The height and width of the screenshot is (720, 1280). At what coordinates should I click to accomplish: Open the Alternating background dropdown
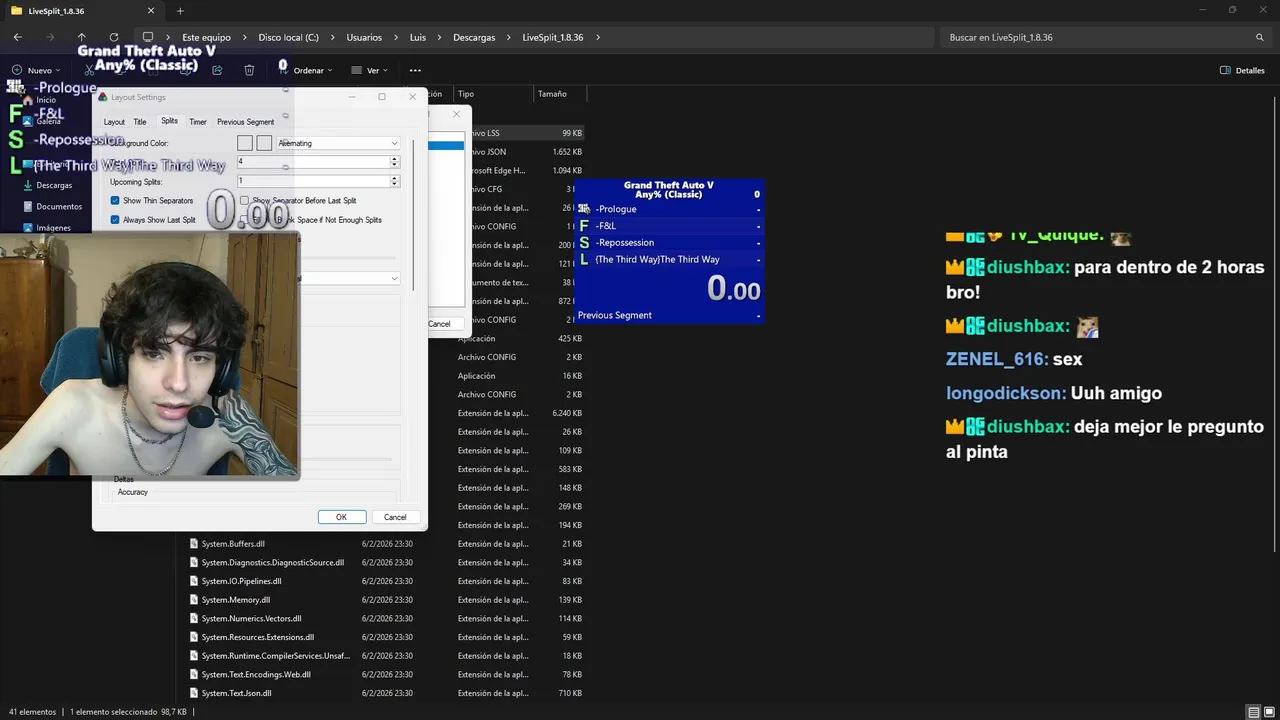(x=338, y=143)
